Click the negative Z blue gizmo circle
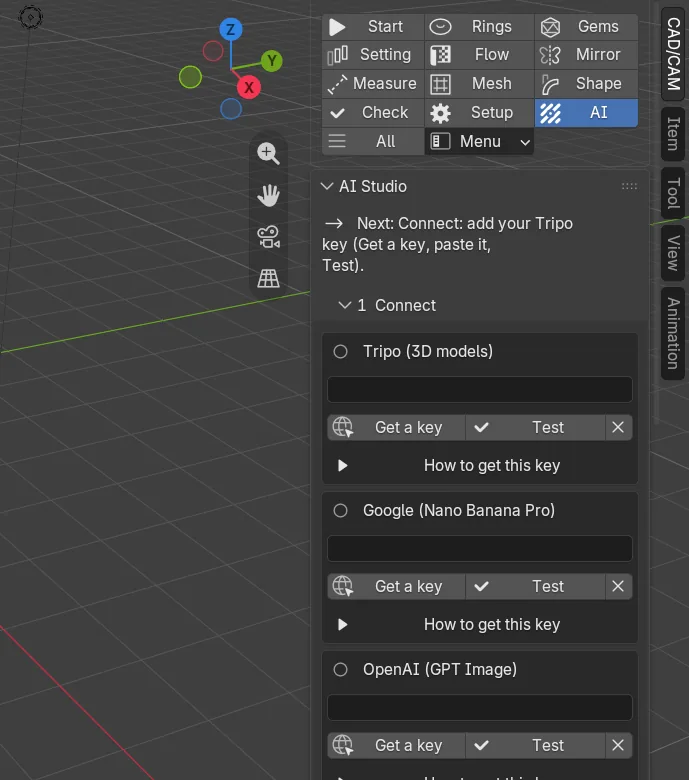This screenshot has height=780, width=689. (x=231, y=109)
